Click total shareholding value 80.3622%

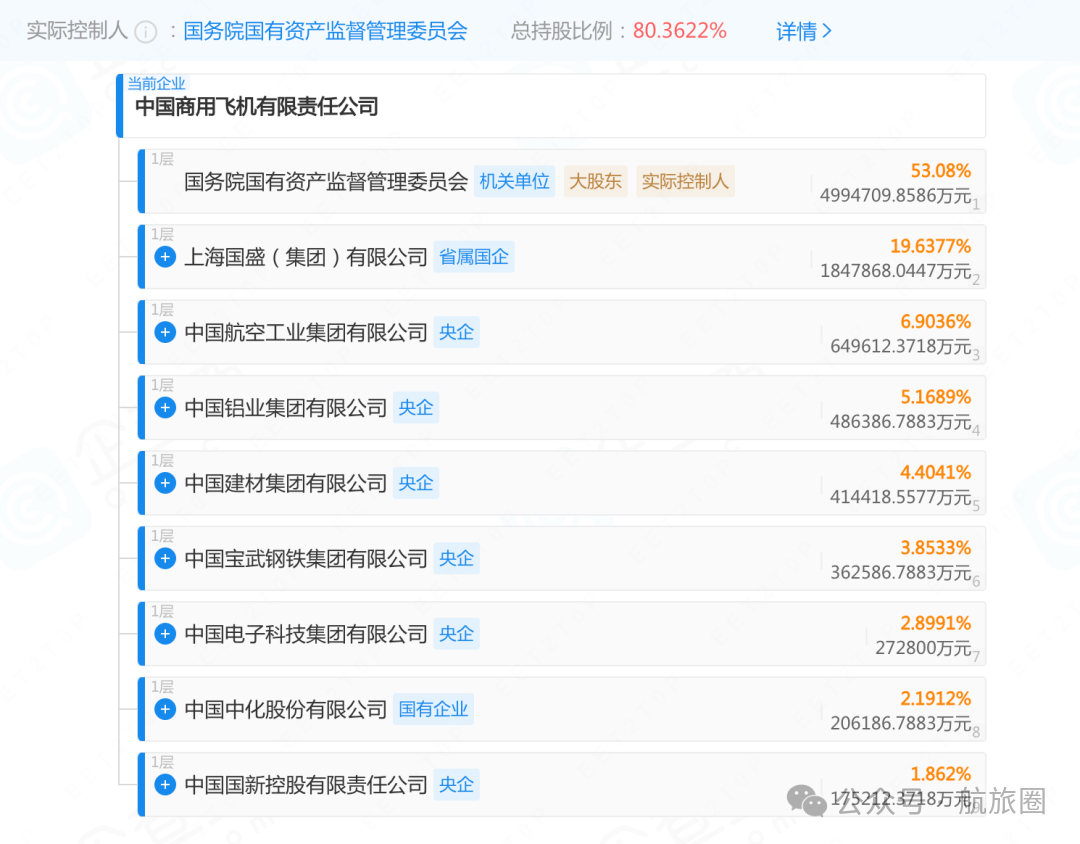point(680,31)
